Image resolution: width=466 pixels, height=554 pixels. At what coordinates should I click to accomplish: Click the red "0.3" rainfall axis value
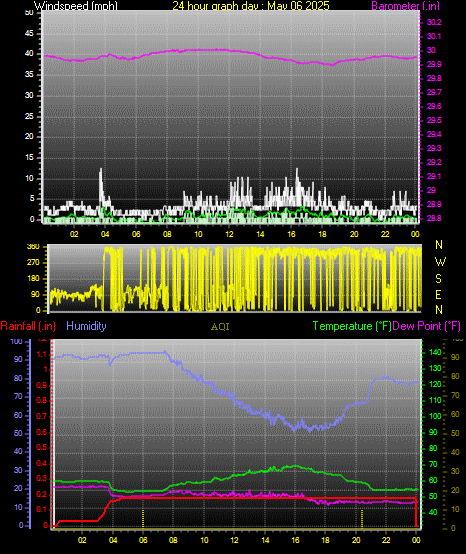[42, 478]
